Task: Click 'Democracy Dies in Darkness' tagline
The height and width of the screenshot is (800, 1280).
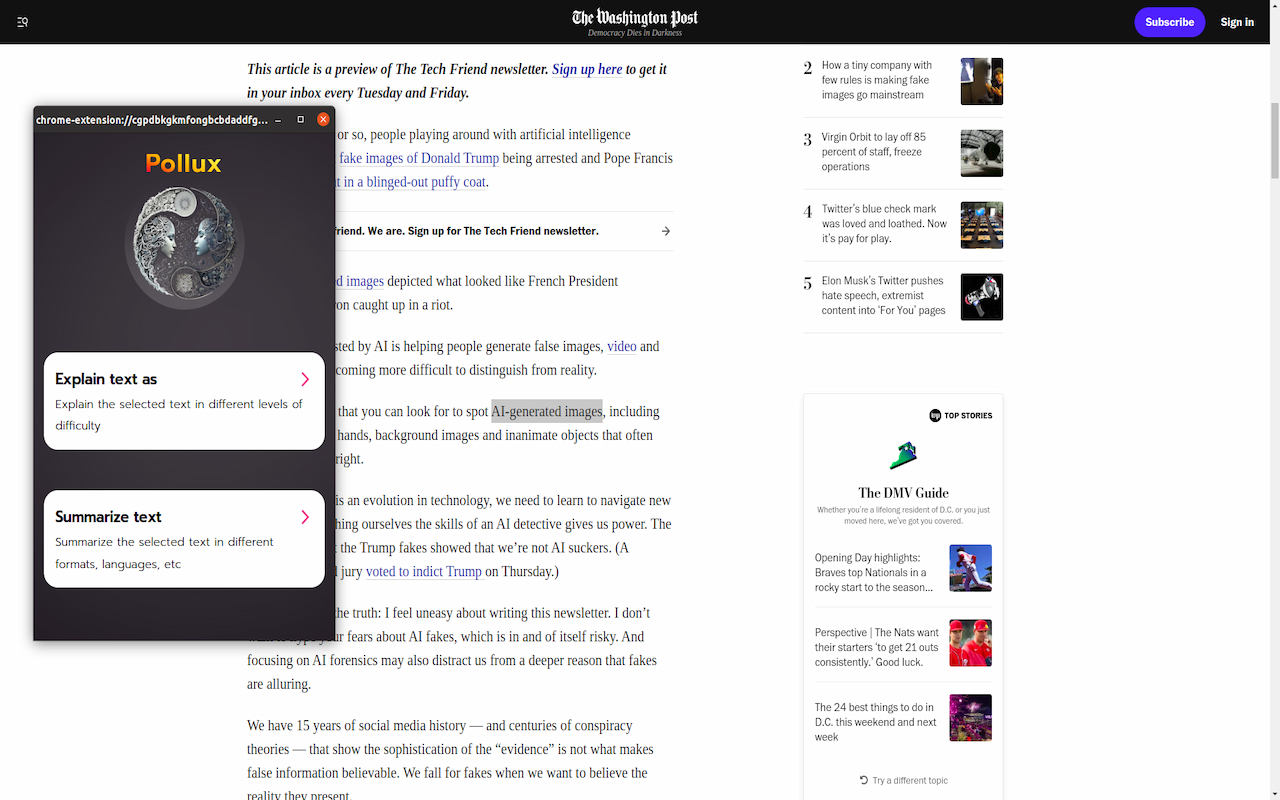Action: tap(635, 33)
